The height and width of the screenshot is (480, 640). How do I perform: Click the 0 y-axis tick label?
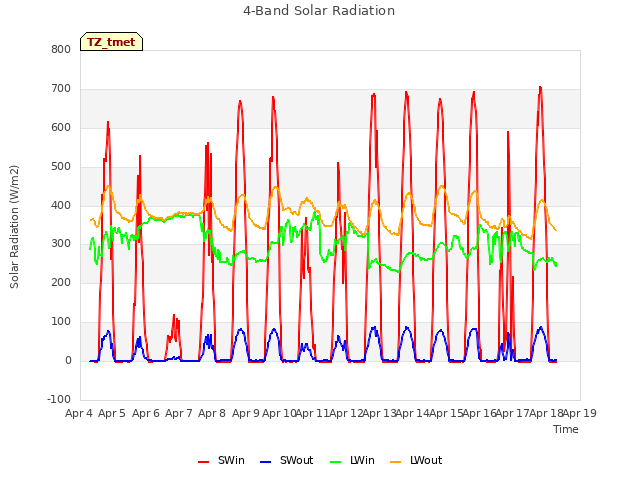[68, 360]
